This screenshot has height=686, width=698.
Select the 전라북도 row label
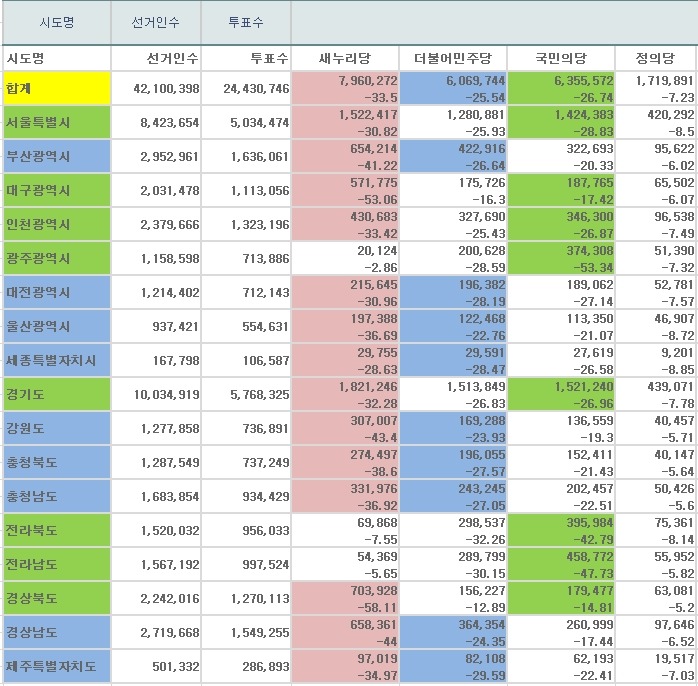(57, 530)
